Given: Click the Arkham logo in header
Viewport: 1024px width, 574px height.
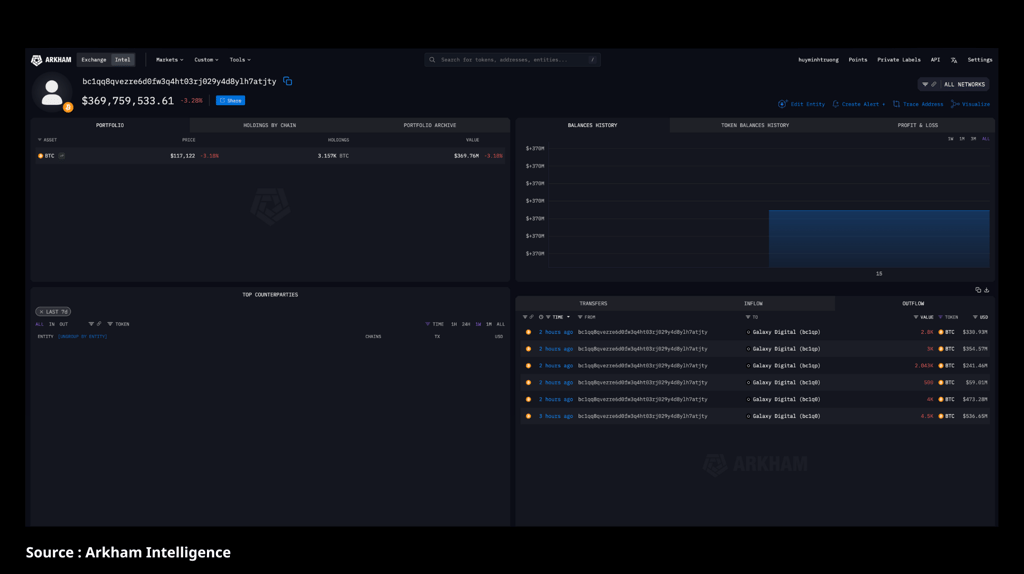Looking at the screenshot, I should (51, 60).
